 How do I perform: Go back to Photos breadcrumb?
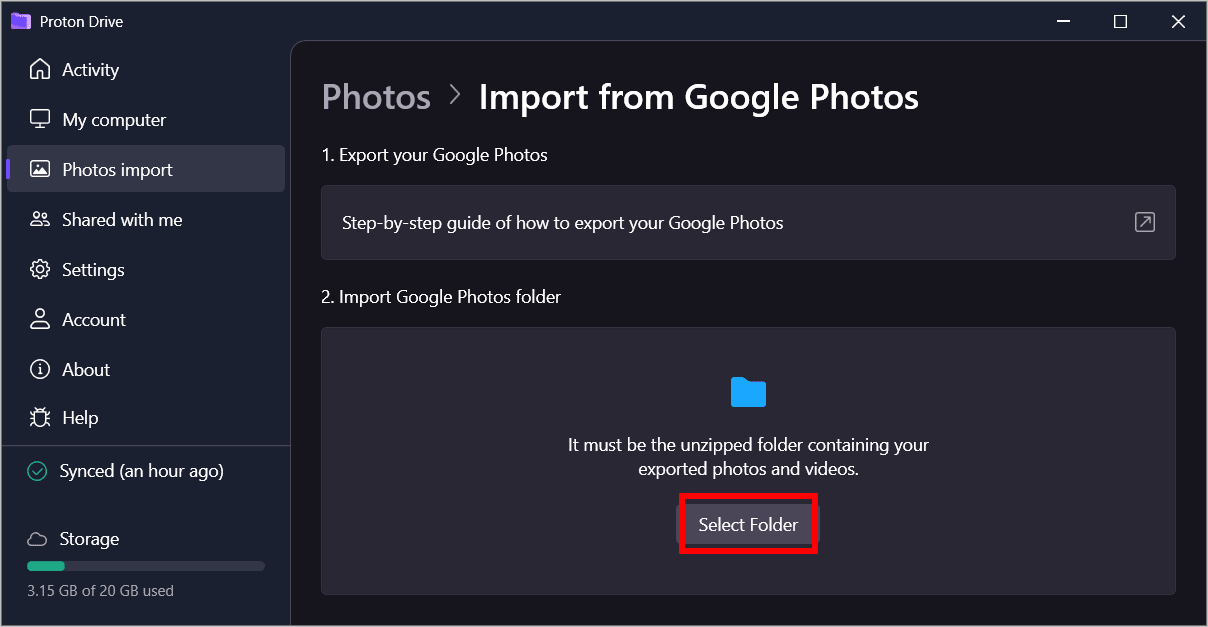click(x=376, y=97)
